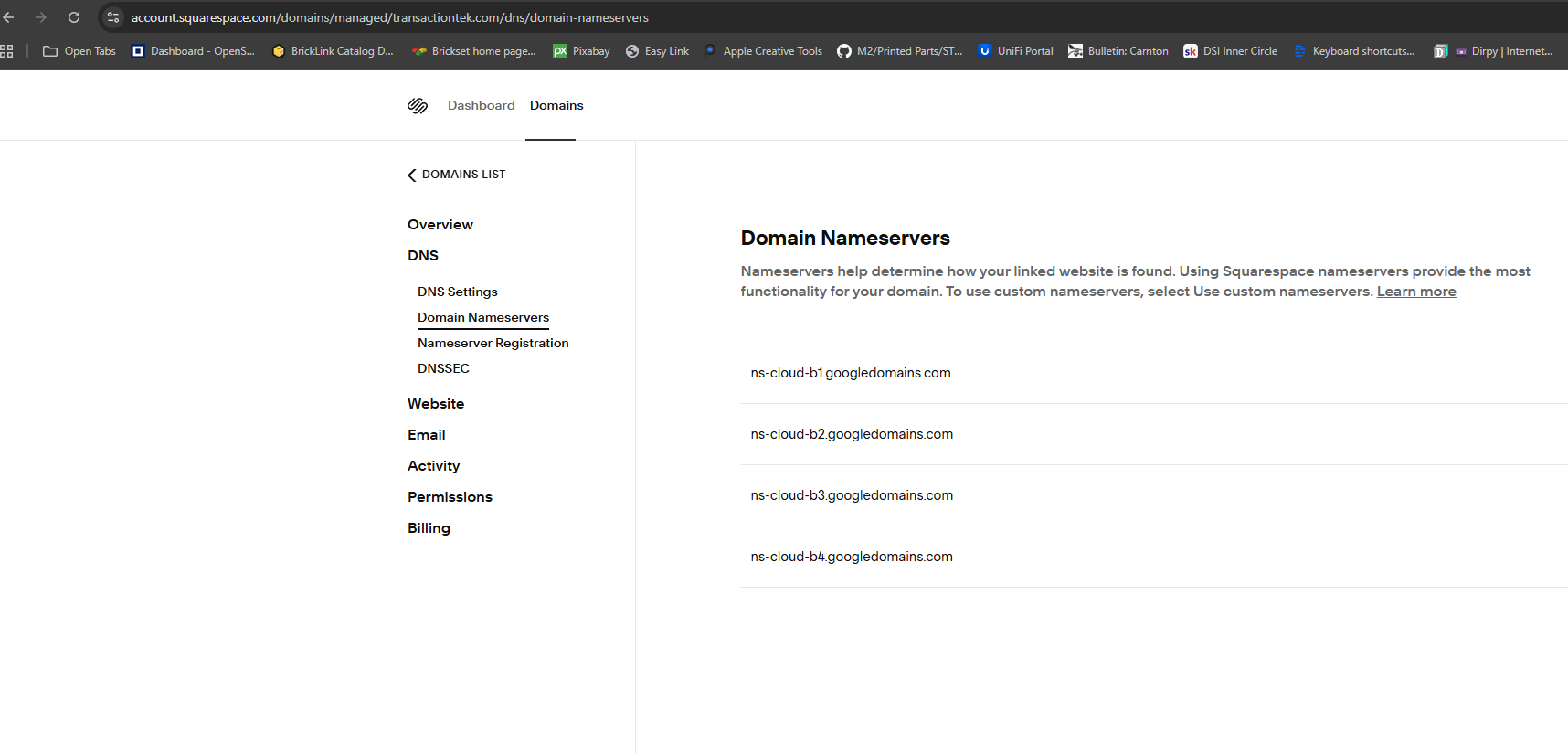The height and width of the screenshot is (754, 1568).
Task: Switch to the Dashboard tab
Action: coord(481,106)
